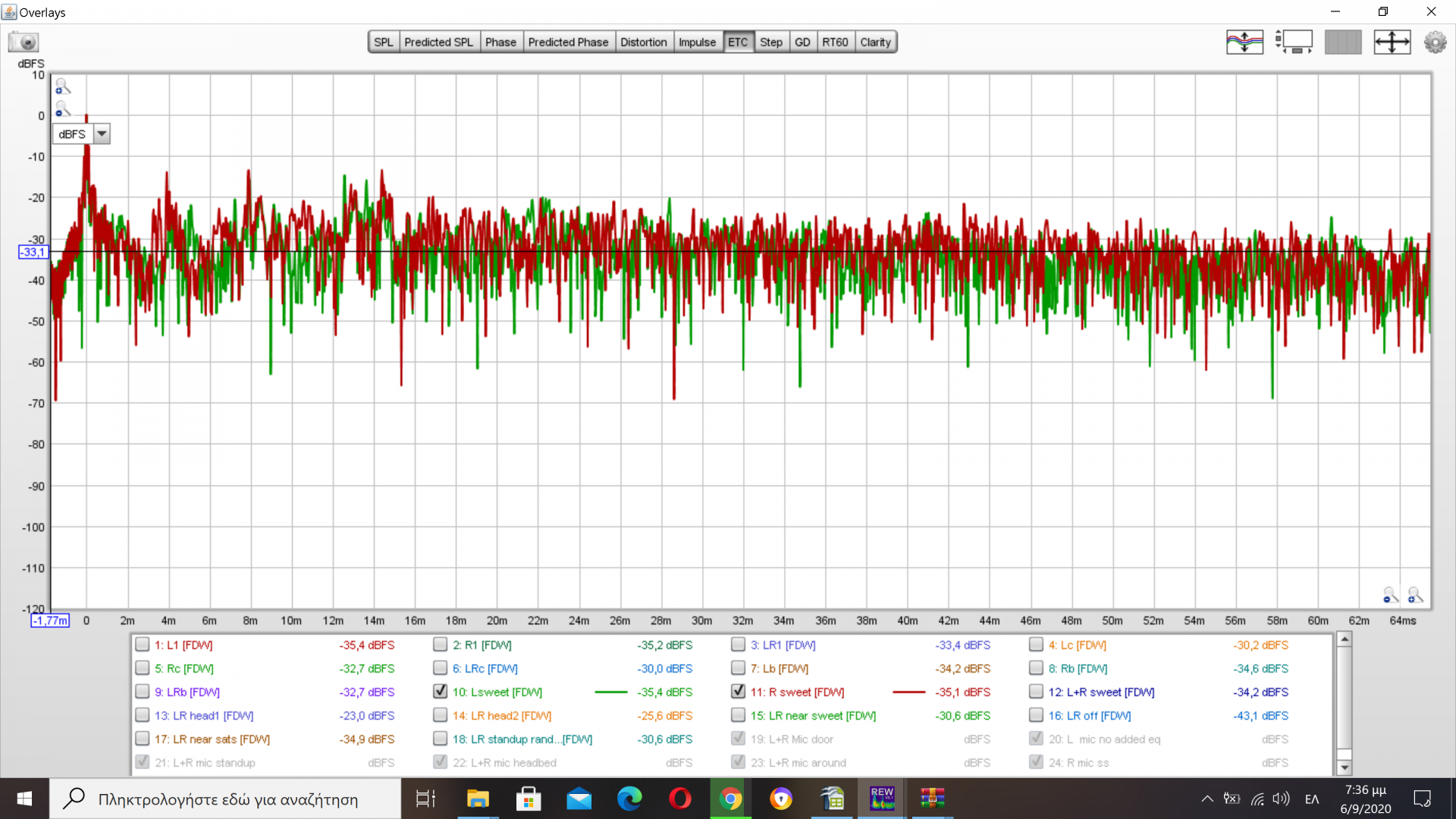Select 18: LR standup rand...[FDW] label
The image size is (1456, 819).
(x=522, y=739)
